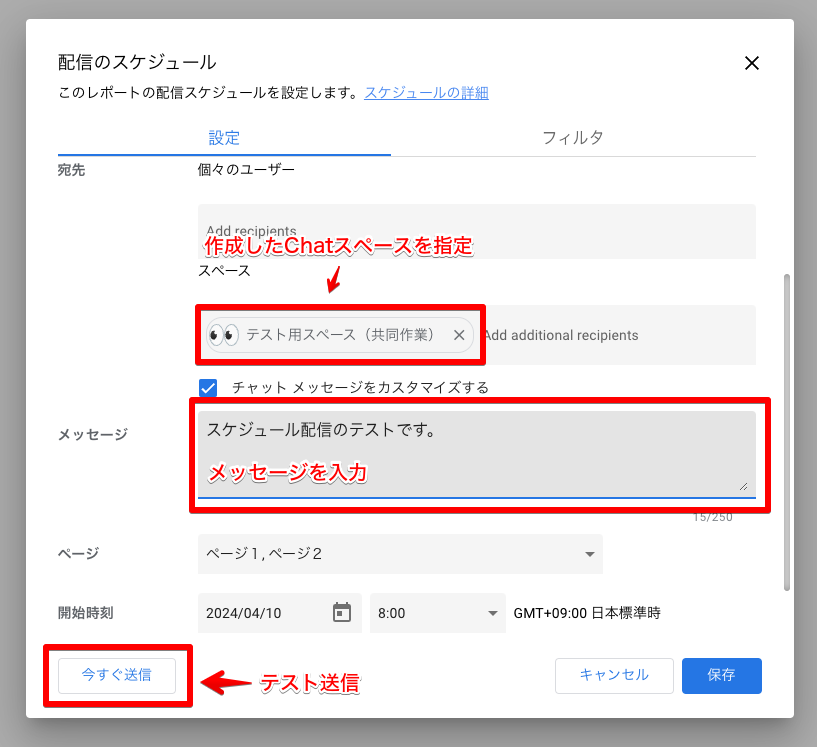Click the Add additional recipients field
Image resolution: width=817 pixels, height=747 pixels.
click(600, 335)
